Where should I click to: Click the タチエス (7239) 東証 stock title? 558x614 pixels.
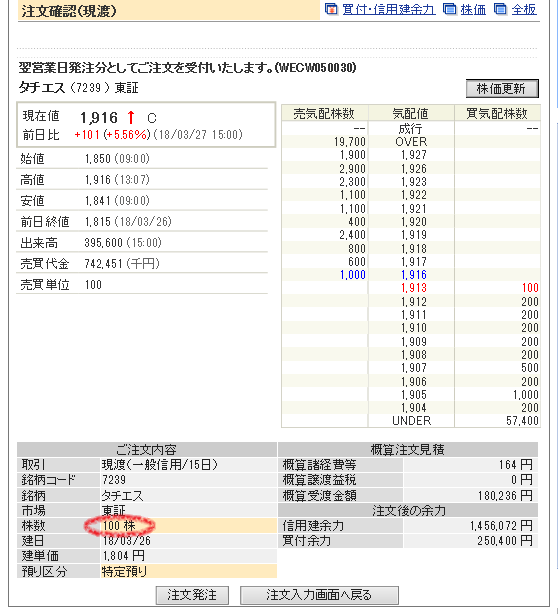click(x=79, y=88)
